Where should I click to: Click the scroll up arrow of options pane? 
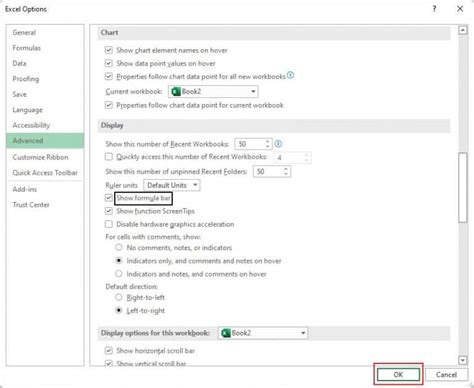(x=462, y=30)
